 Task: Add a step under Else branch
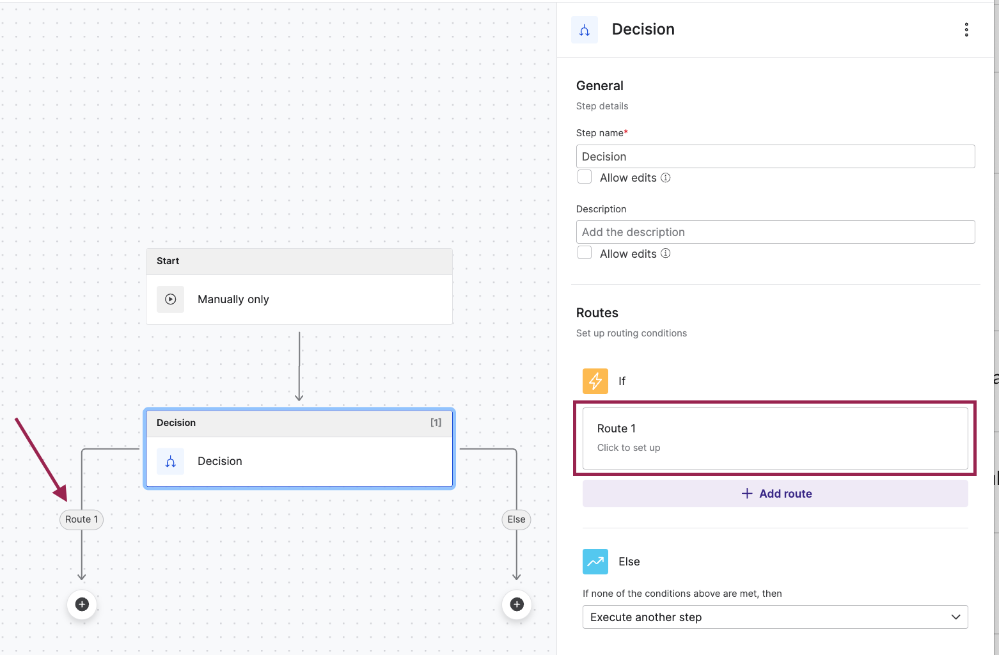(x=517, y=604)
